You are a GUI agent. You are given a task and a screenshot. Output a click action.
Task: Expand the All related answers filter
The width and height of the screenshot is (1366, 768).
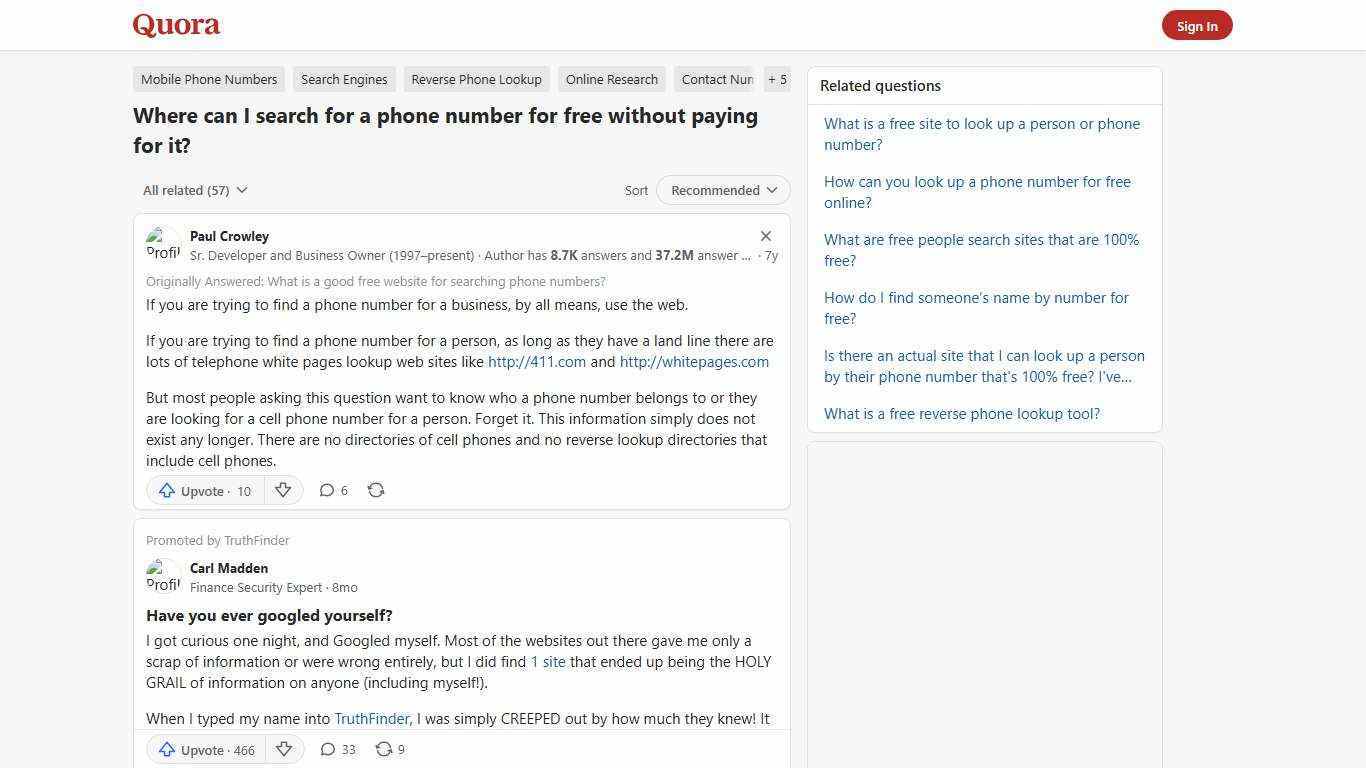[x=195, y=190]
